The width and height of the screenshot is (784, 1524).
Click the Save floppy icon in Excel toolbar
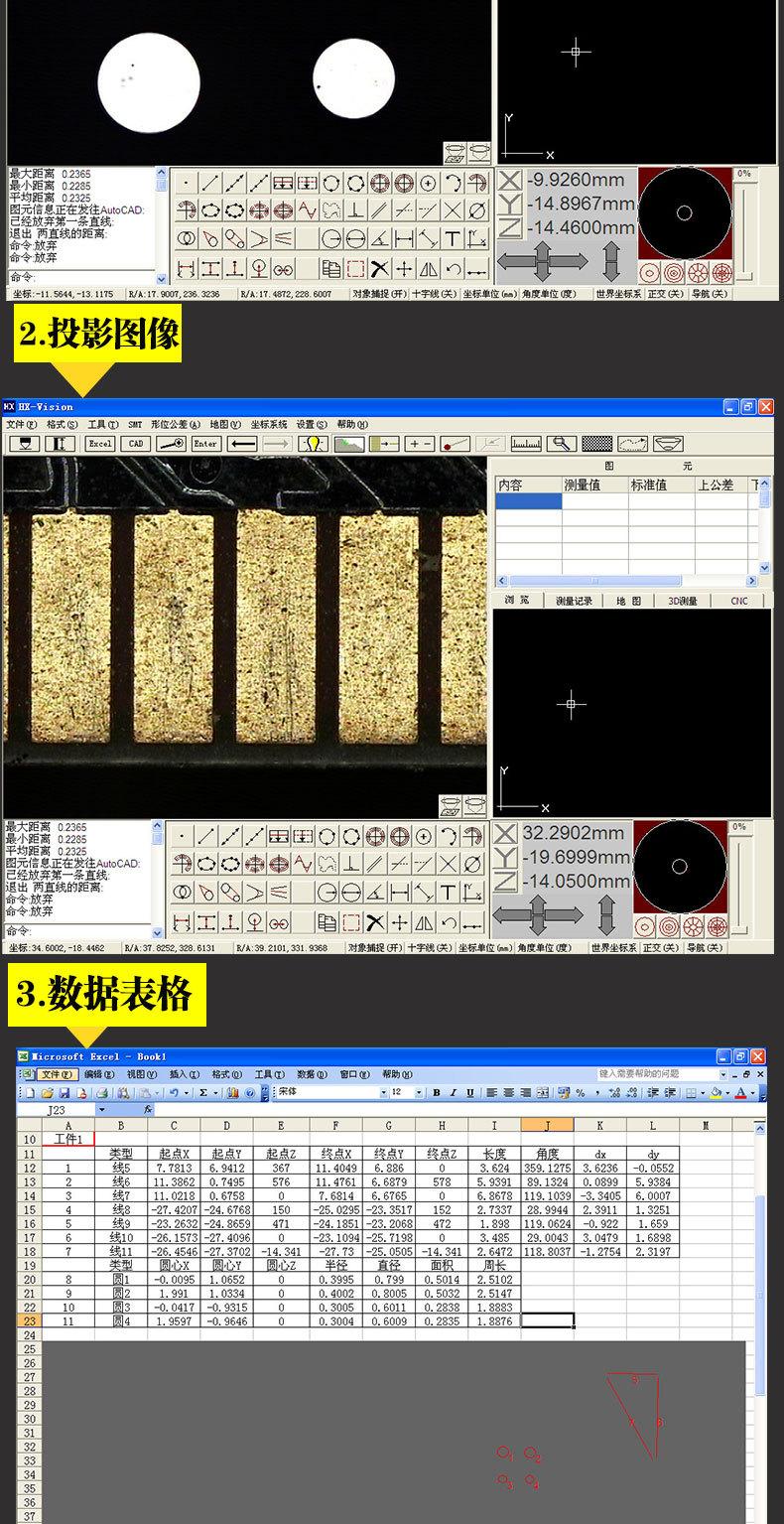64,1093
